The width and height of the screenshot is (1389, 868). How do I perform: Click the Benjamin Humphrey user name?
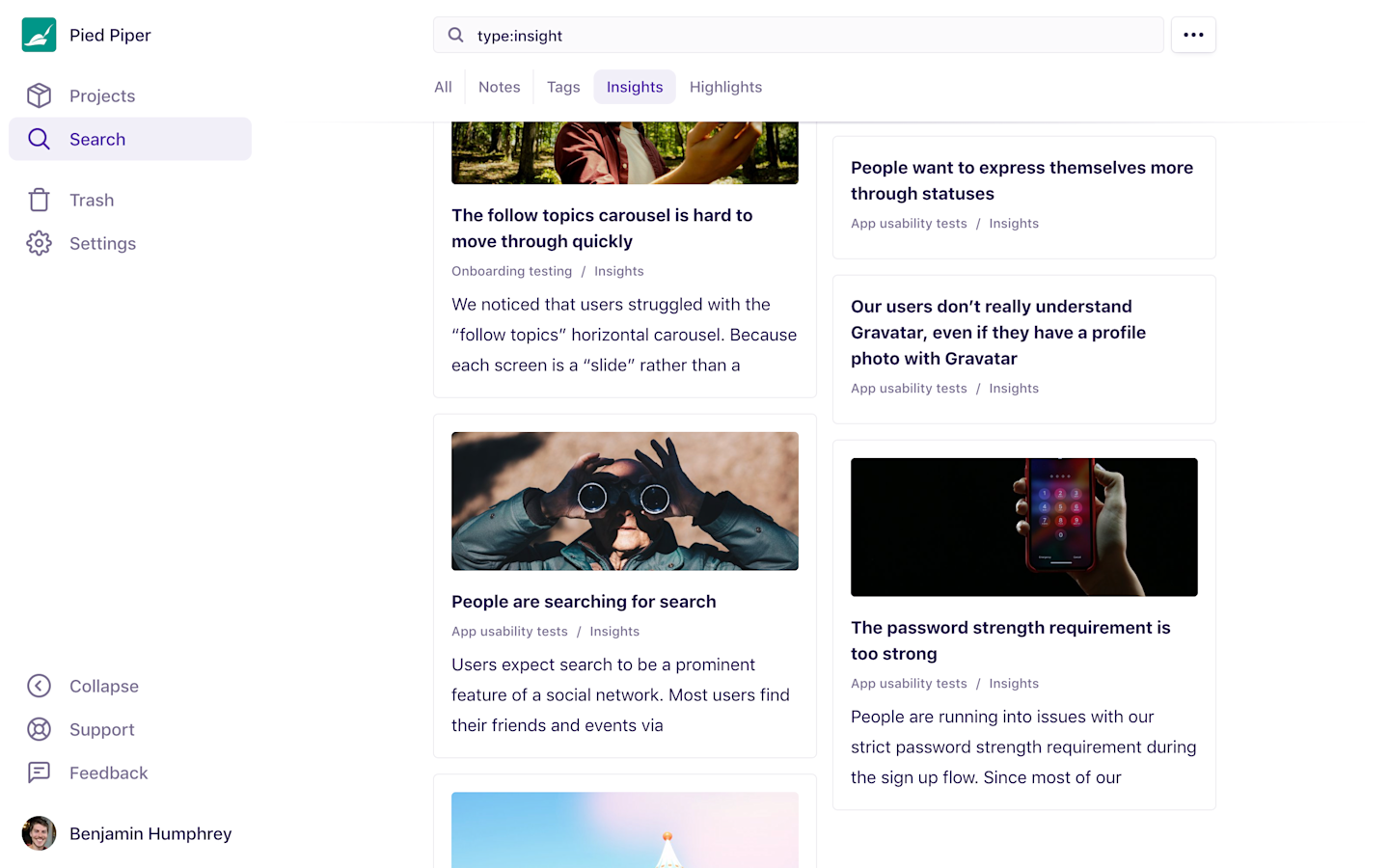(x=150, y=833)
